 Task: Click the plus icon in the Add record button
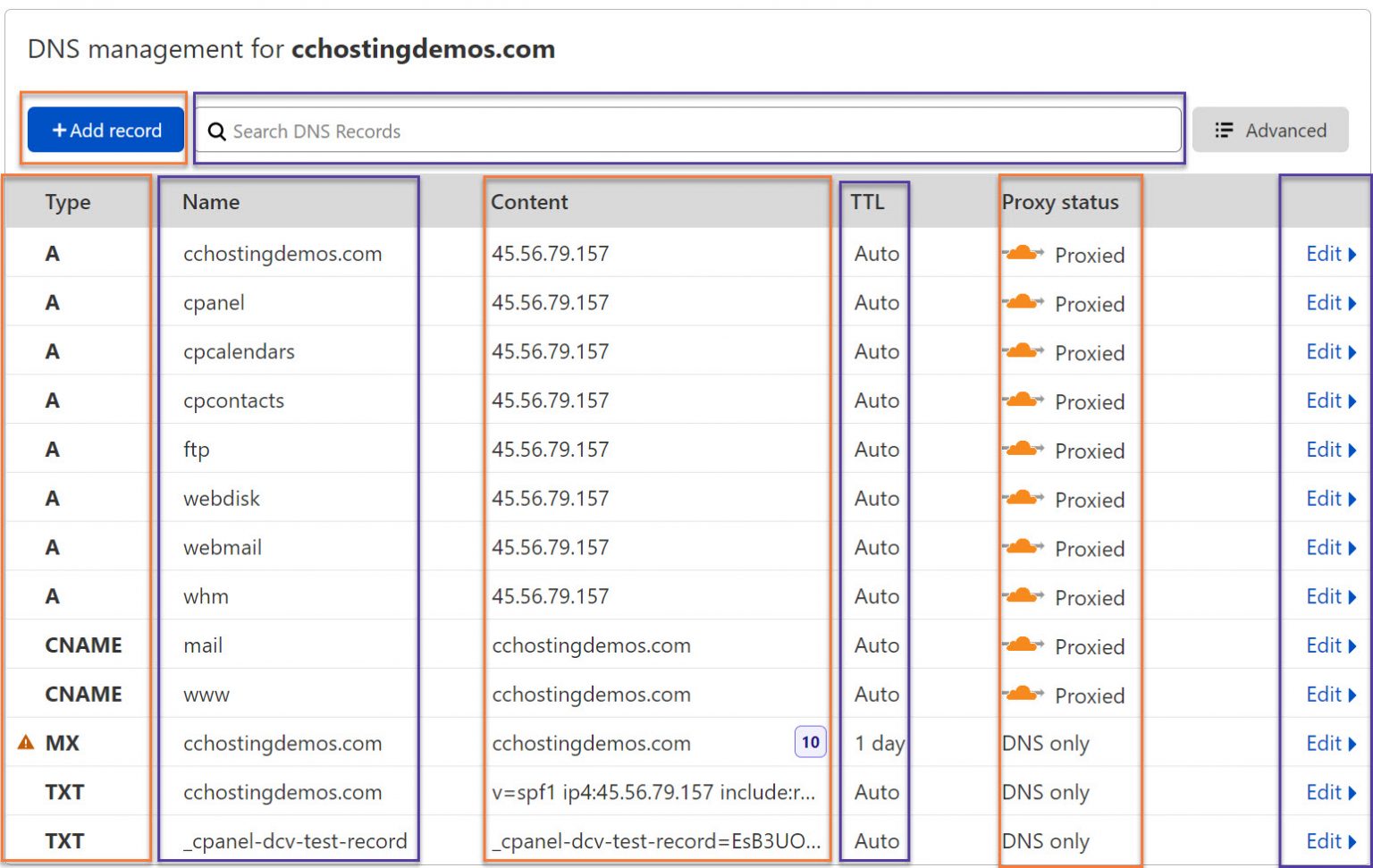[59, 130]
